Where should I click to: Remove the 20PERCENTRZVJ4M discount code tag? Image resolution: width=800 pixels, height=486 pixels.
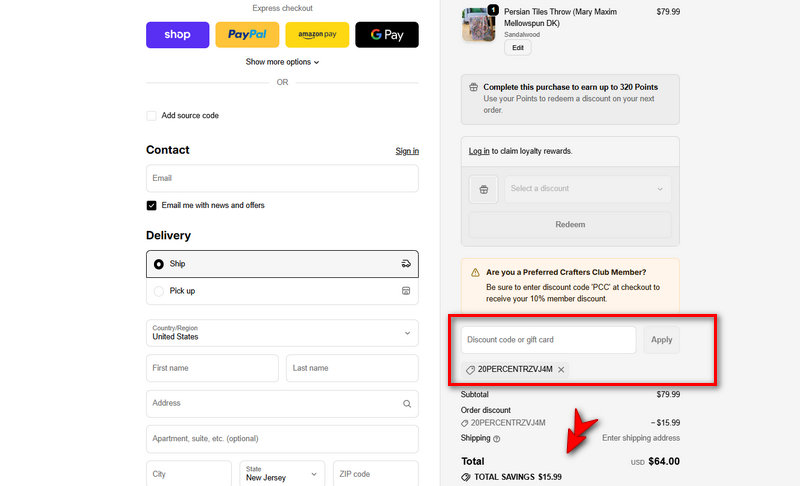[561, 370]
